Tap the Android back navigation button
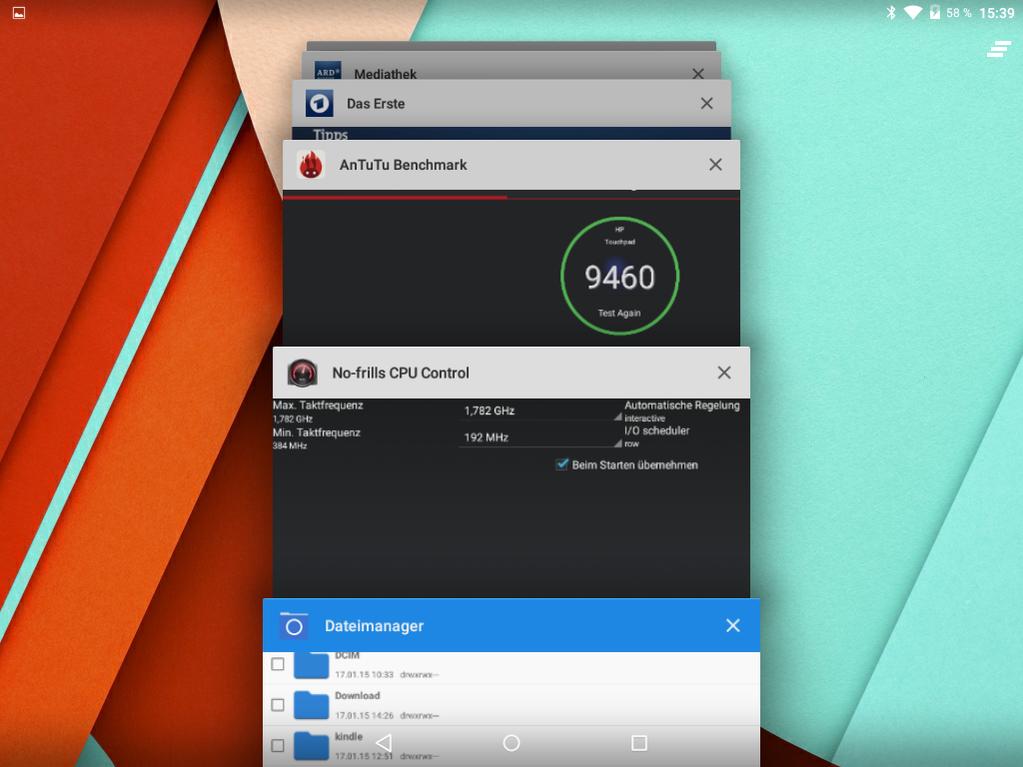Screen dimensions: 1023x767 click(384, 743)
